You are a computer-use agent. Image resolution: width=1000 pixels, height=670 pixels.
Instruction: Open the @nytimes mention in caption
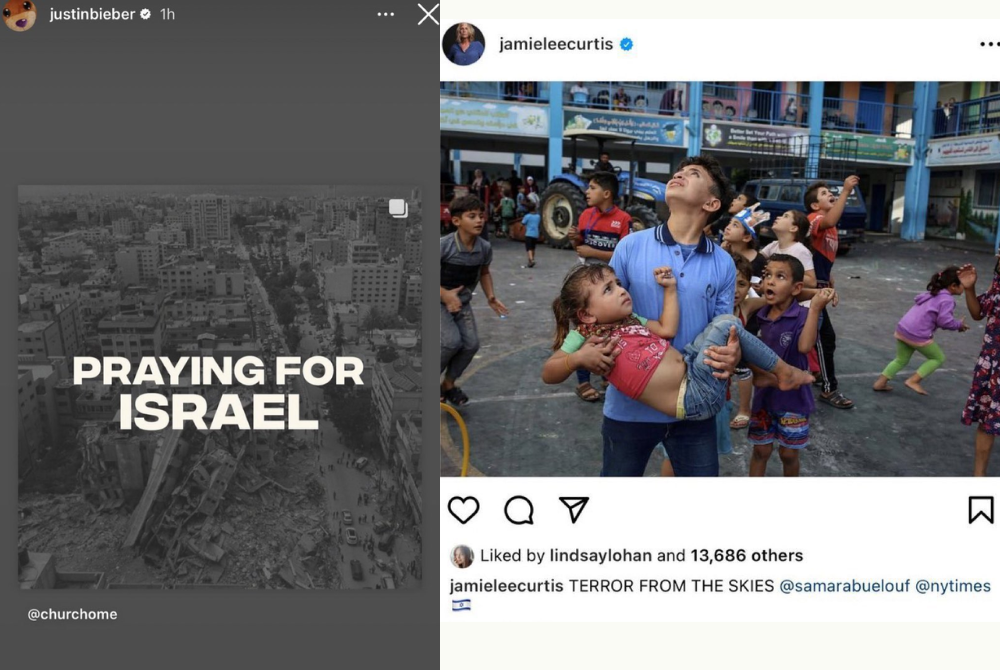pyautogui.click(x=952, y=586)
